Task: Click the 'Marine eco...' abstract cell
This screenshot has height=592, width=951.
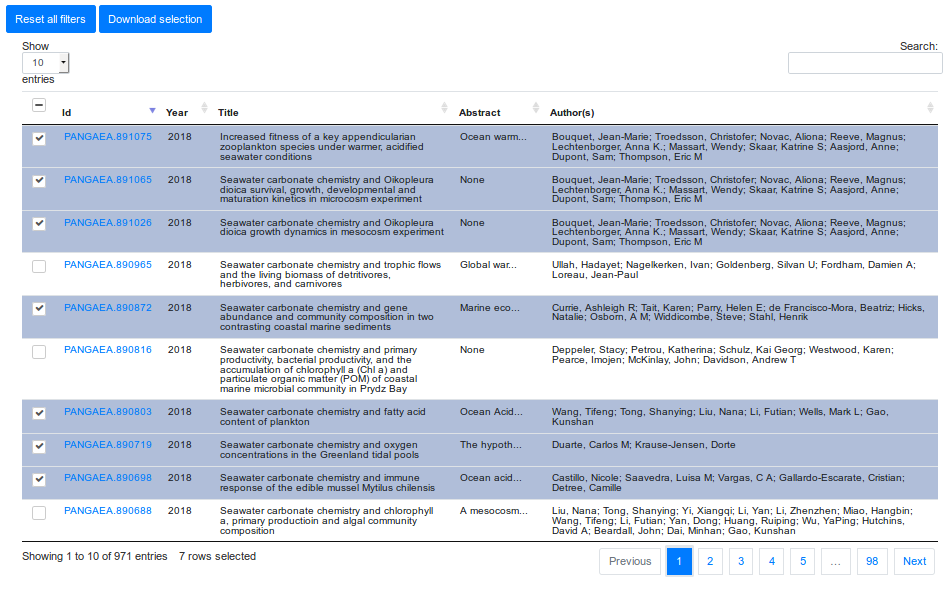Action: 489,308
